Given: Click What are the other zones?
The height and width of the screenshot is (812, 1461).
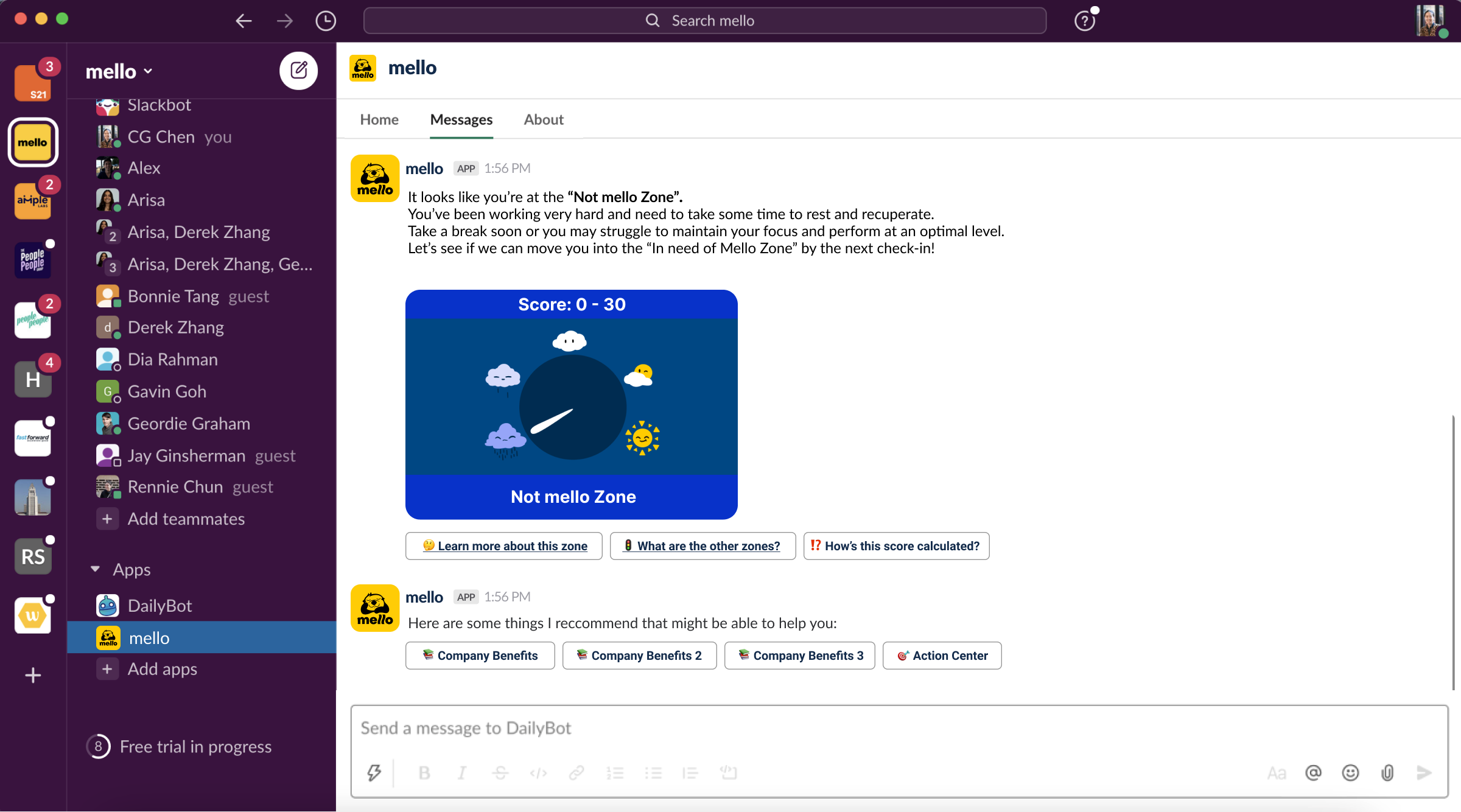Looking at the screenshot, I should pos(703,546).
